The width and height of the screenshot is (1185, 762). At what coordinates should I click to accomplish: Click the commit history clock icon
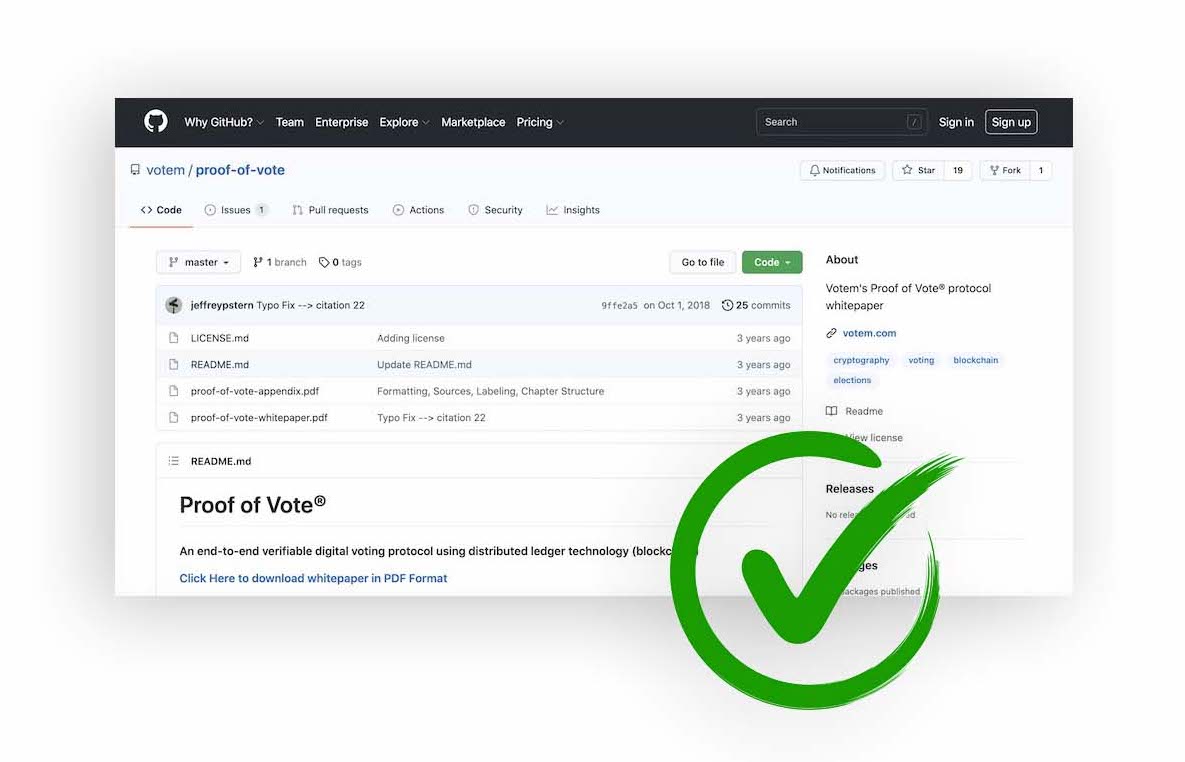[727, 305]
